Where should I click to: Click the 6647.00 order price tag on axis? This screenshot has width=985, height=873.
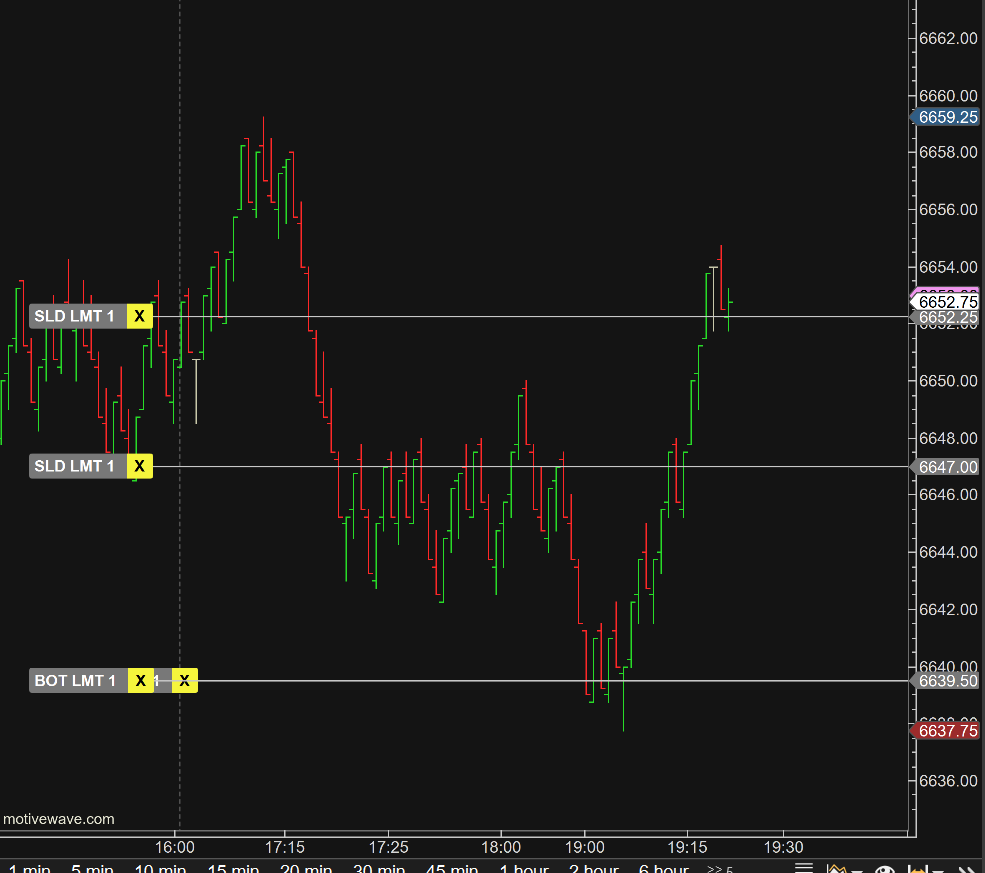click(x=945, y=467)
